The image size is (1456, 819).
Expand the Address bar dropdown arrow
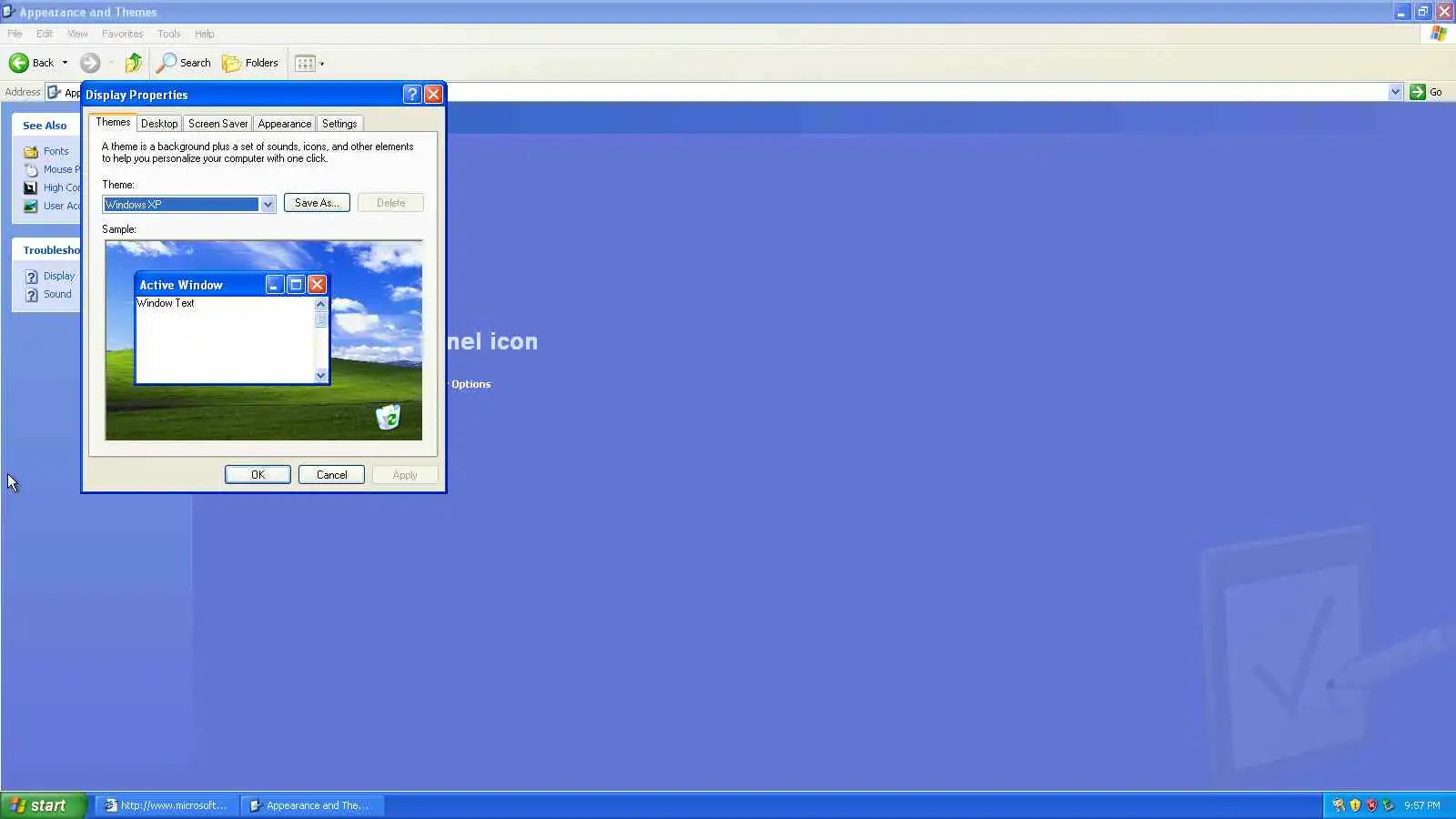[1395, 92]
